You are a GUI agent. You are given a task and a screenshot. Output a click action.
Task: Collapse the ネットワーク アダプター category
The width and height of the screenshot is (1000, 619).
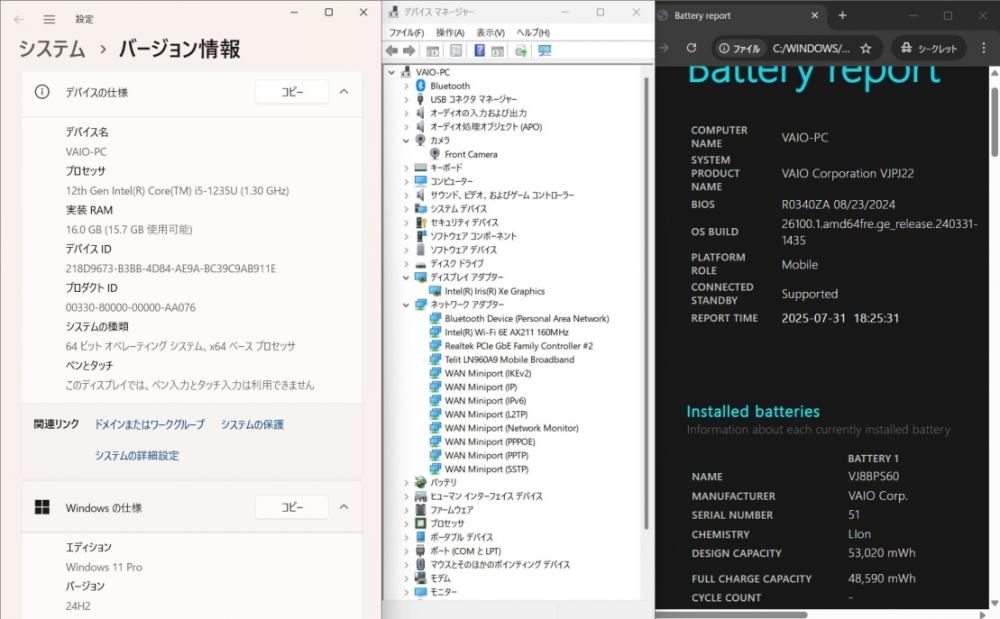point(406,305)
